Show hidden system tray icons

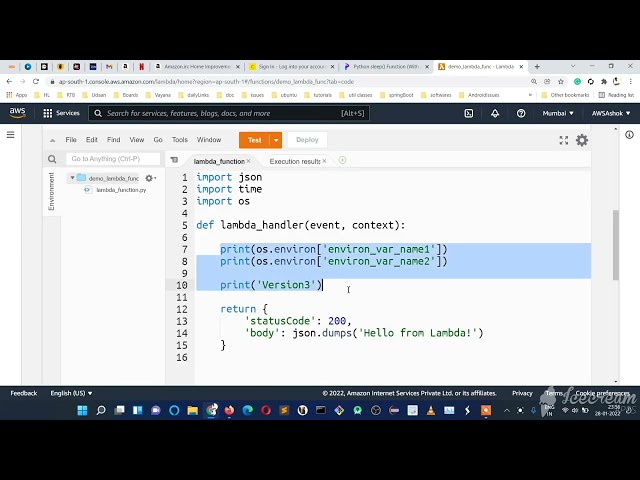(507, 411)
